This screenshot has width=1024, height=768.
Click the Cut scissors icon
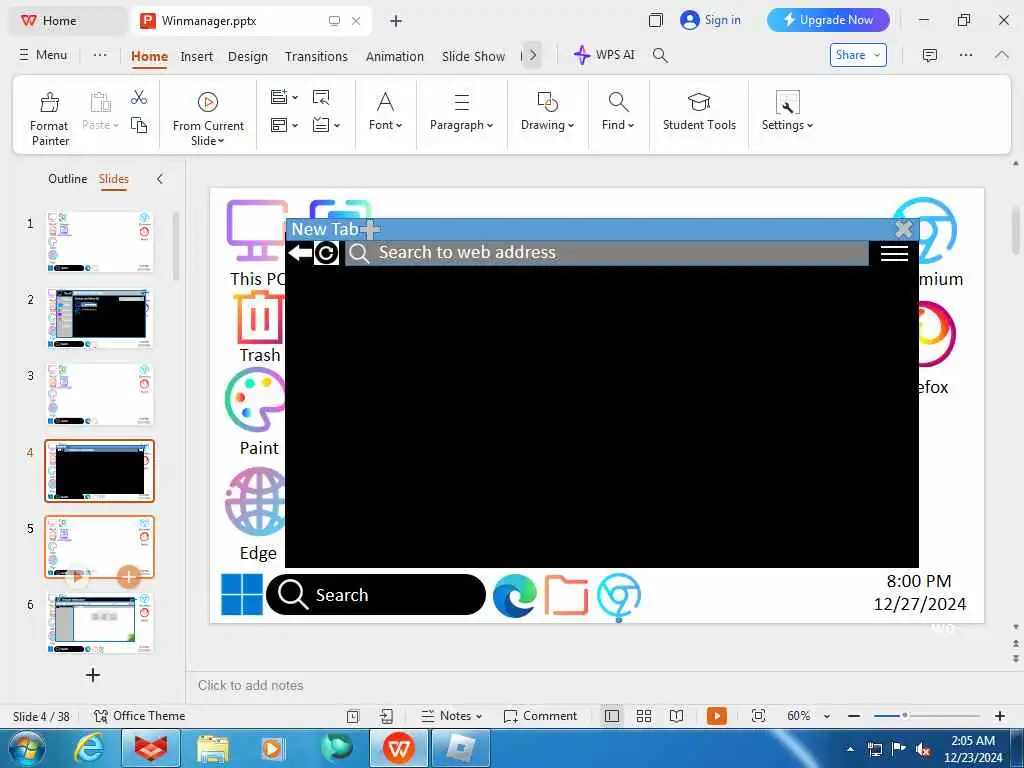coord(138,98)
